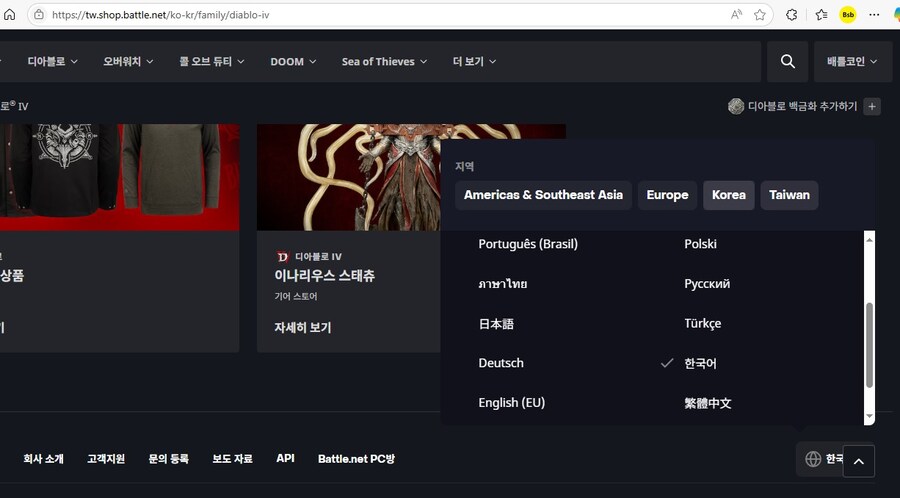The image size is (900, 498).
Task: Open Bsb profile avatar
Action: point(848,15)
